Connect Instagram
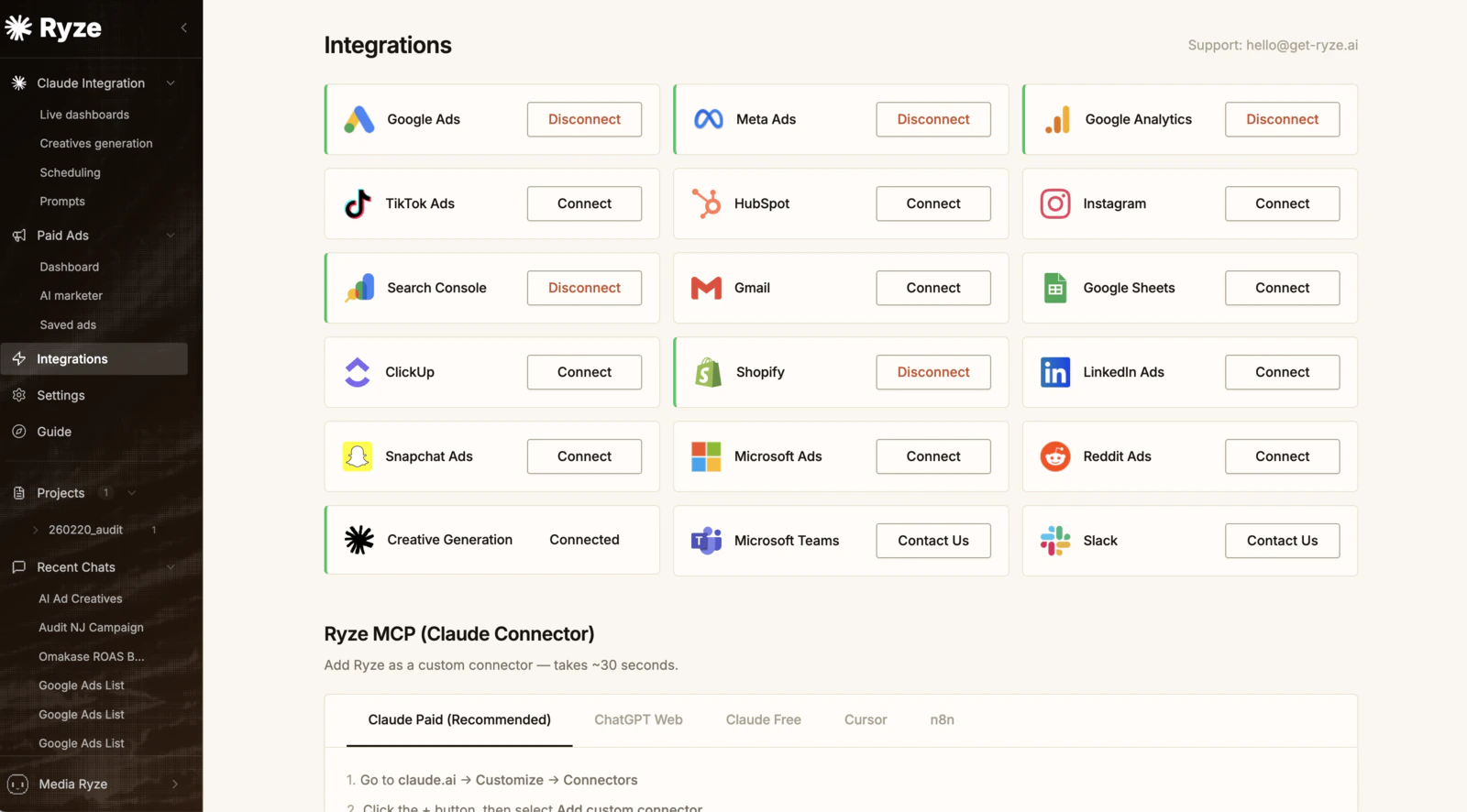 (x=1282, y=203)
